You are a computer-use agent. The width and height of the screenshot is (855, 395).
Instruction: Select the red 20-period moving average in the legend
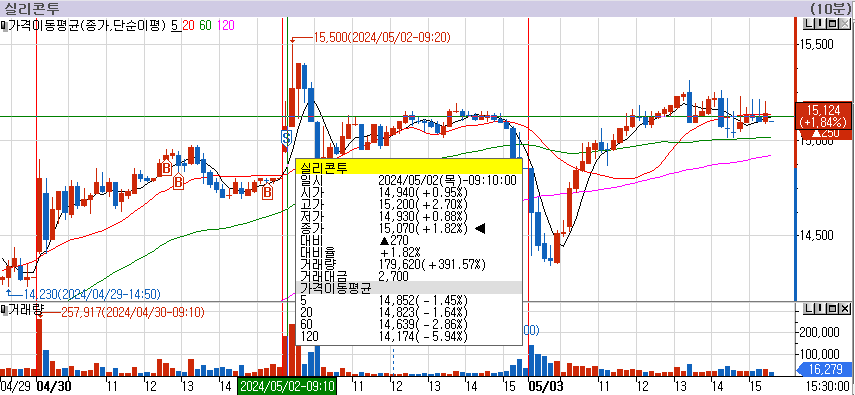[188, 25]
